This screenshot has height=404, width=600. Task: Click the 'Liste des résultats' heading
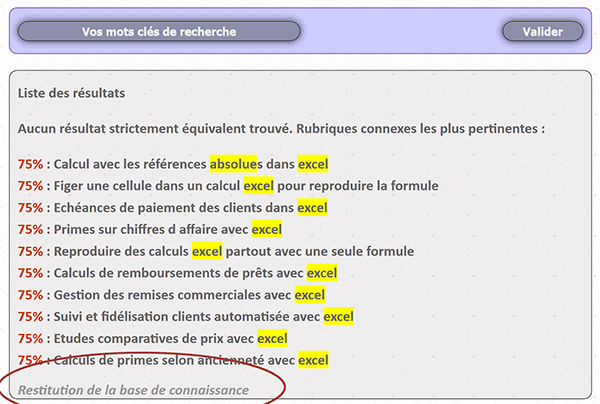tap(72, 93)
